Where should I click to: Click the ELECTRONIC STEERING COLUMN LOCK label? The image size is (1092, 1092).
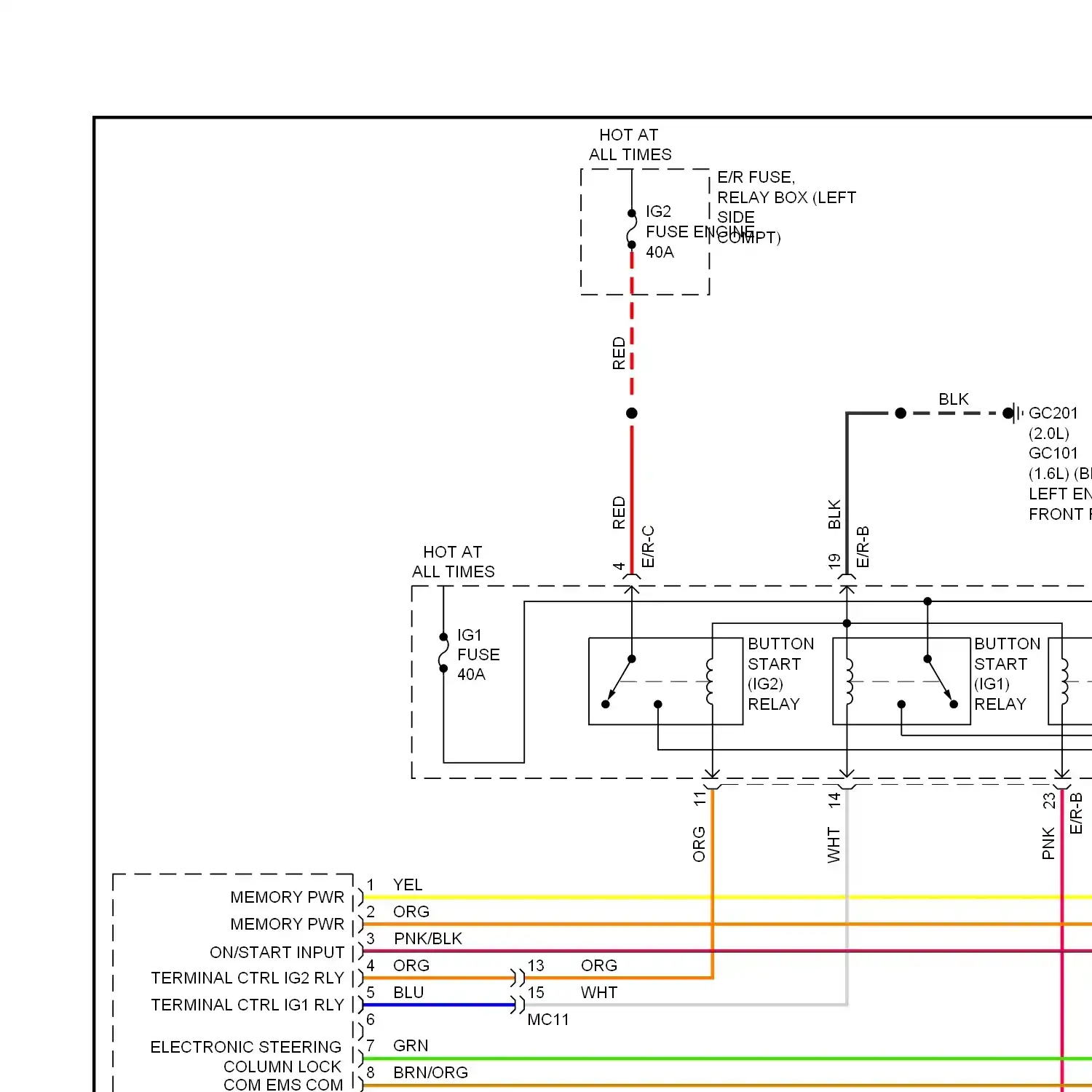246,1056
